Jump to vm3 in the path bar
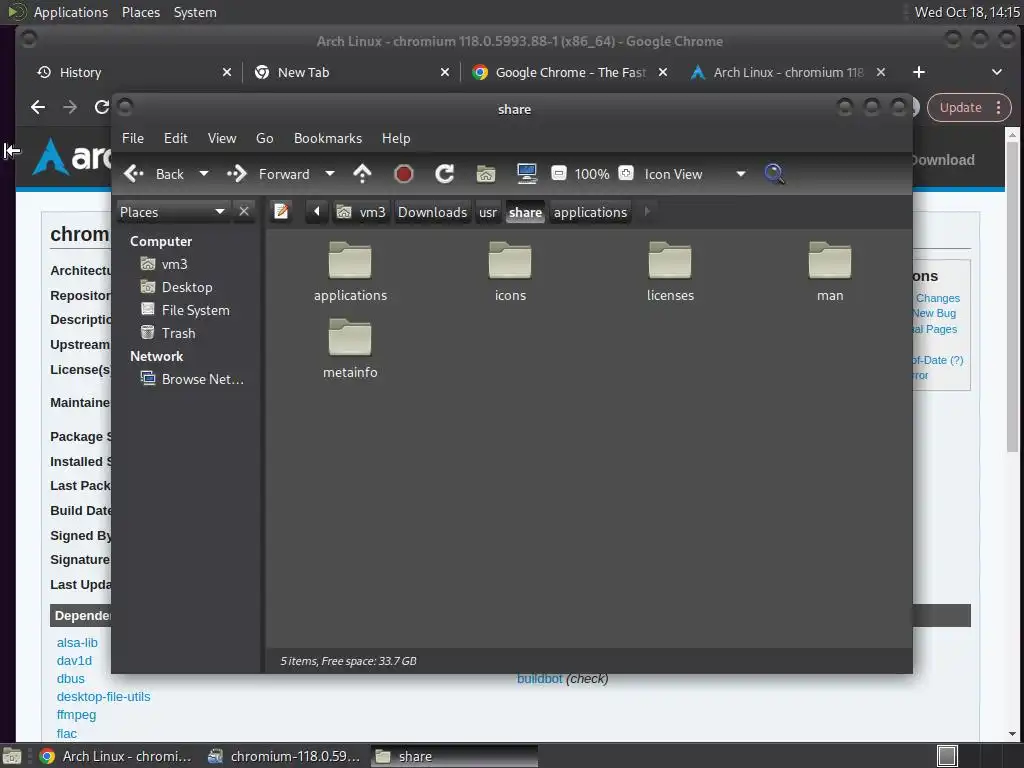Viewport: 1024px width, 768px height. coord(361,212)
